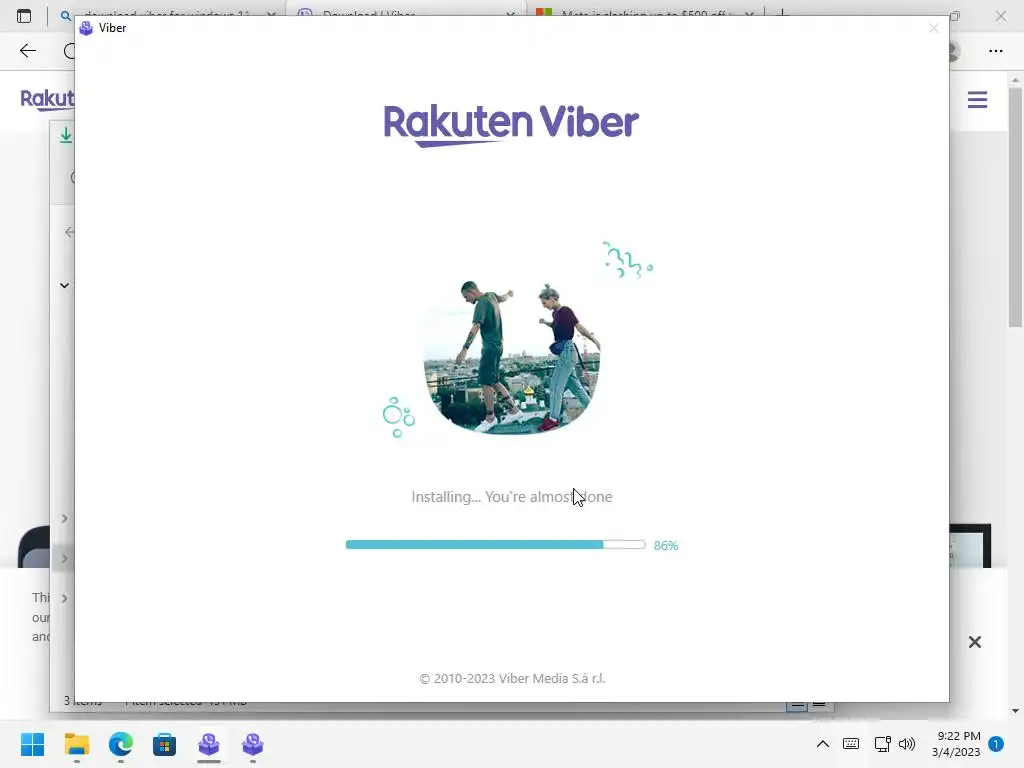Click the scroll down arrow in Edge
The image size is (1024, 768).
point(1015,711)
